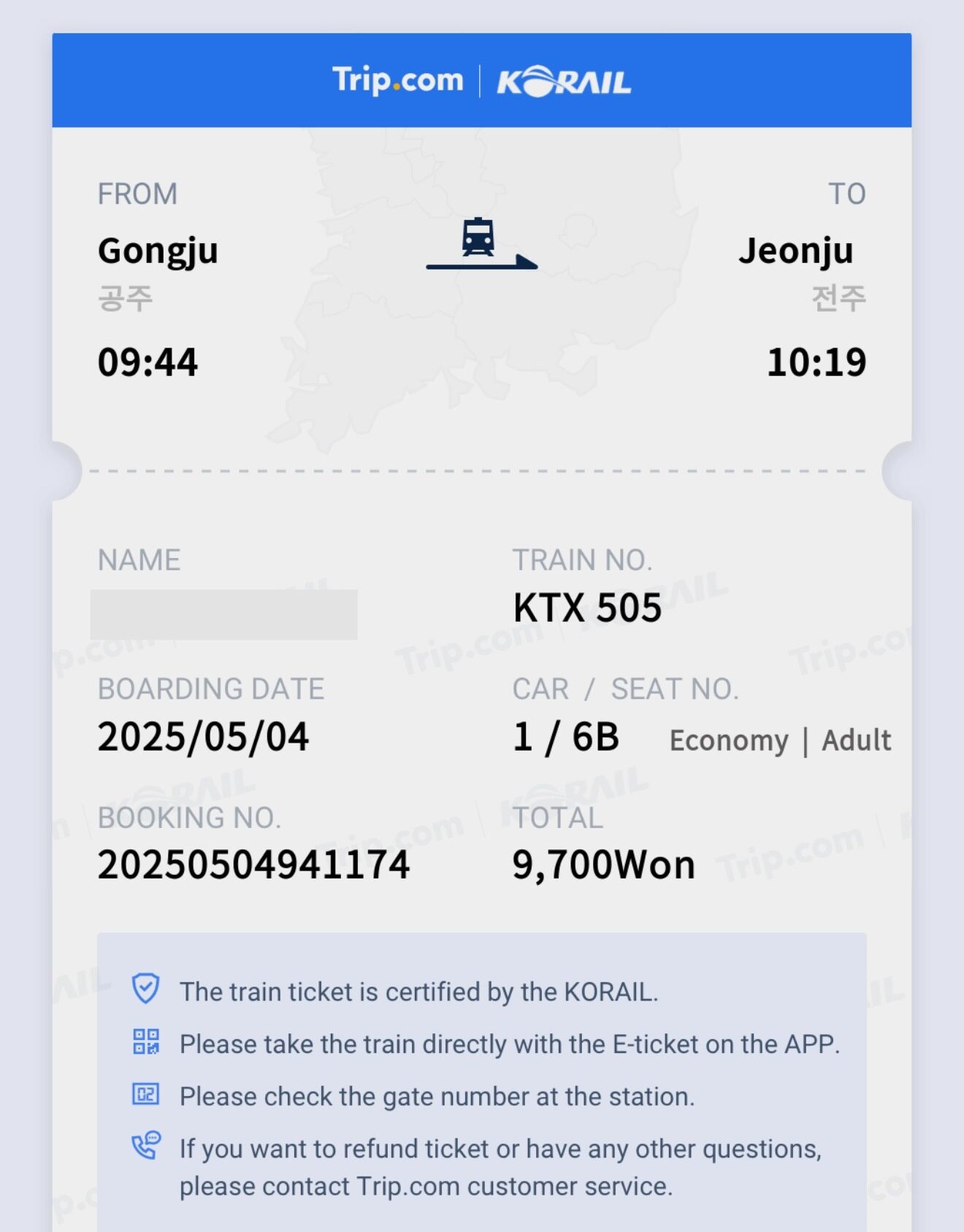Select the Gongju departure station name

(158, 252)
